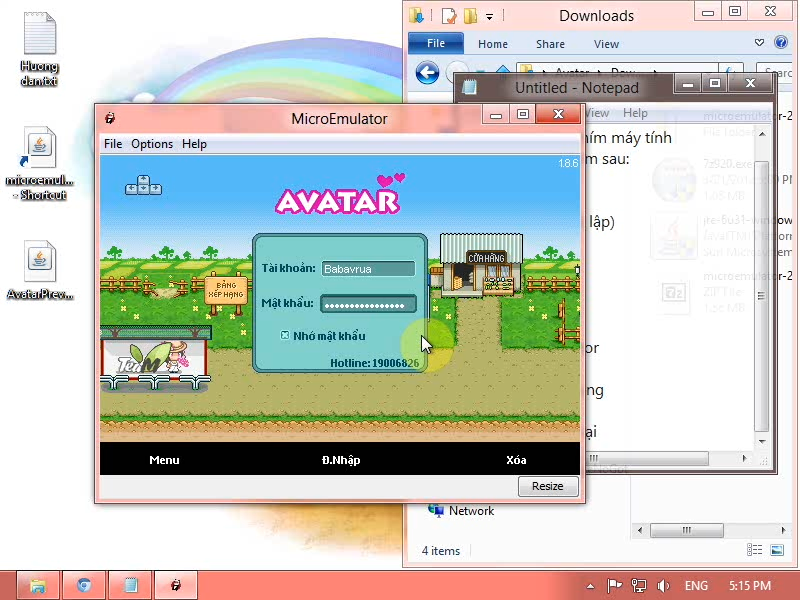Screen dimensions: 800x600
Task: Click the TeaM bus stop billboard
Action: (x=155, y=357)
